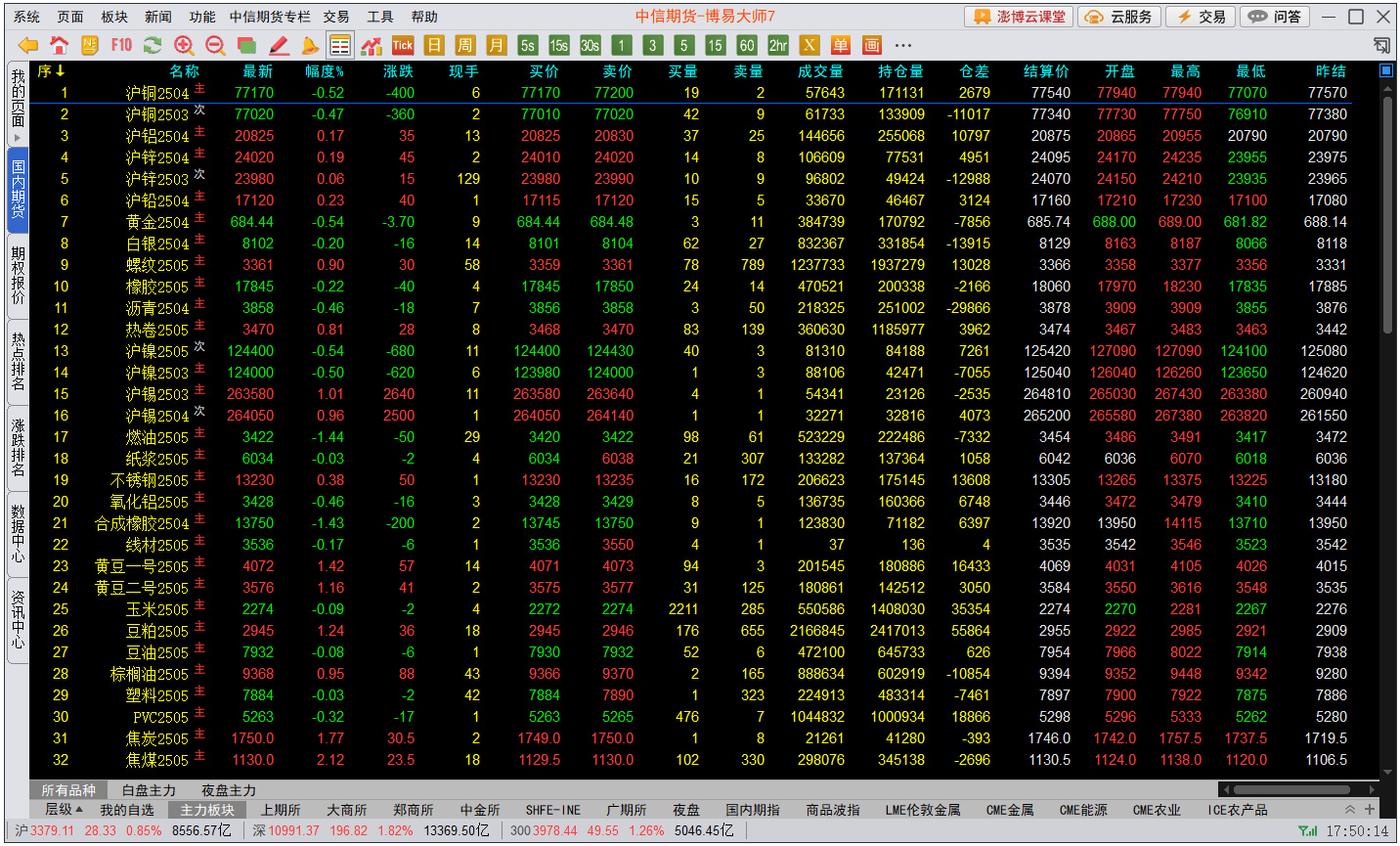Select the 5-minute chart period
The image size is (1400, 846).
pyautogui.click(x=684, y=45)
